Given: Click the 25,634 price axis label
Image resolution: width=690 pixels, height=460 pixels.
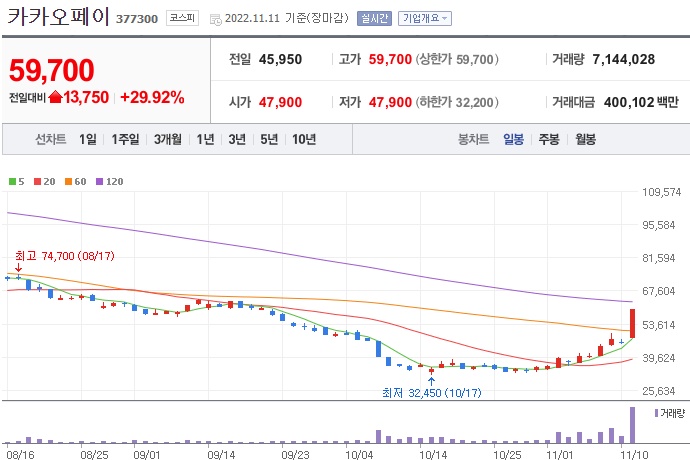Looking at the screenshot, I should [x=659, y=391].
